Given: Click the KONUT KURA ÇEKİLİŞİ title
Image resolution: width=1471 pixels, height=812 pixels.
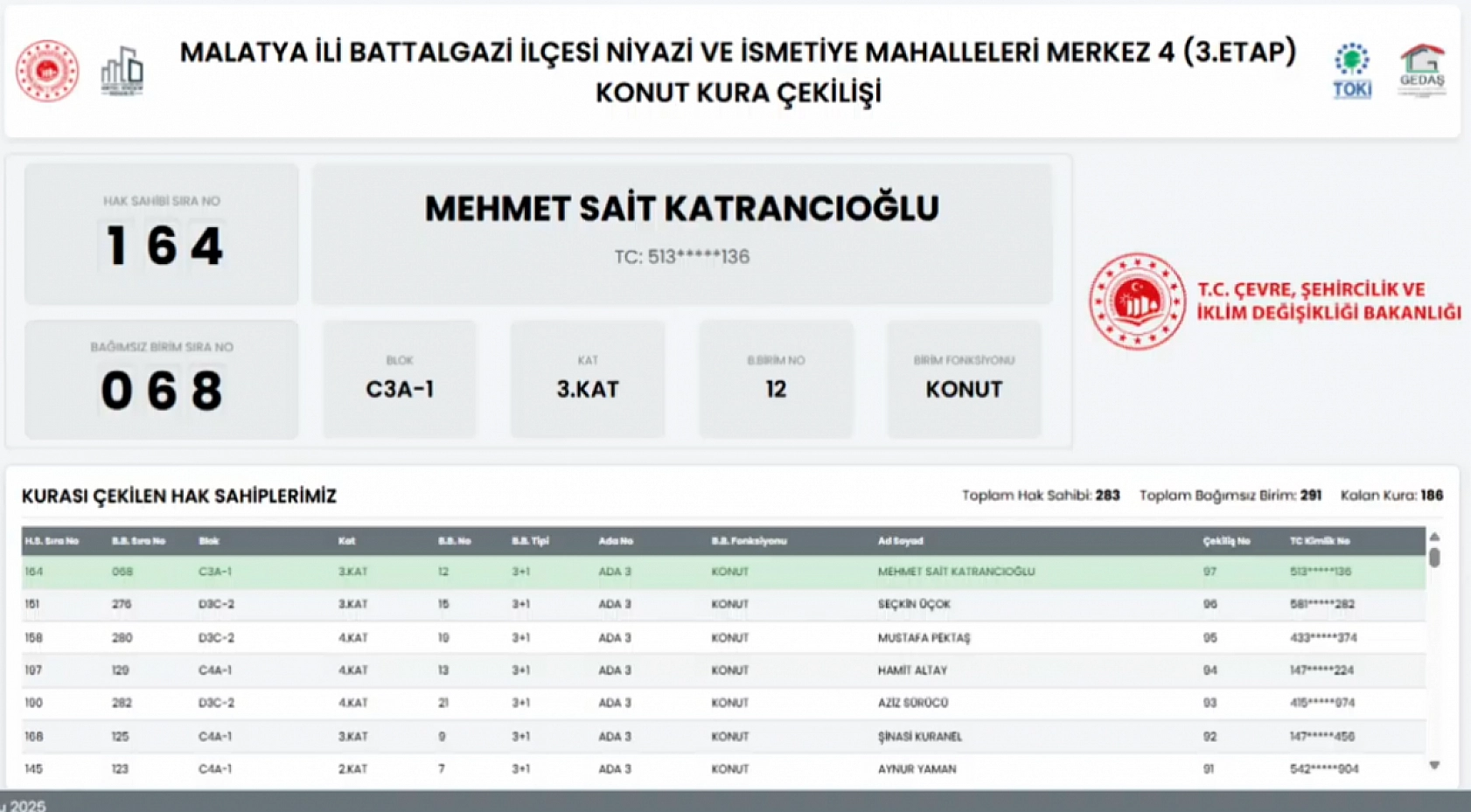Looking at the screenshot, I should (x=737, y=92).
